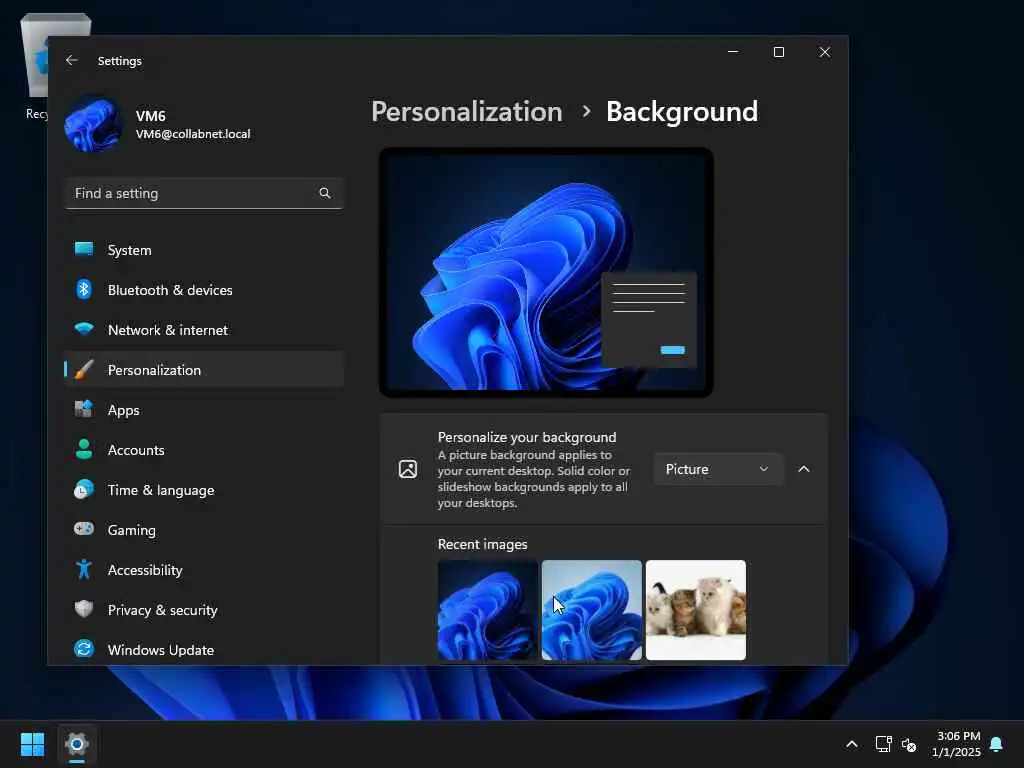Open Windows Update page
This screenshot has width=1024, height=768.
pos(204,649)
